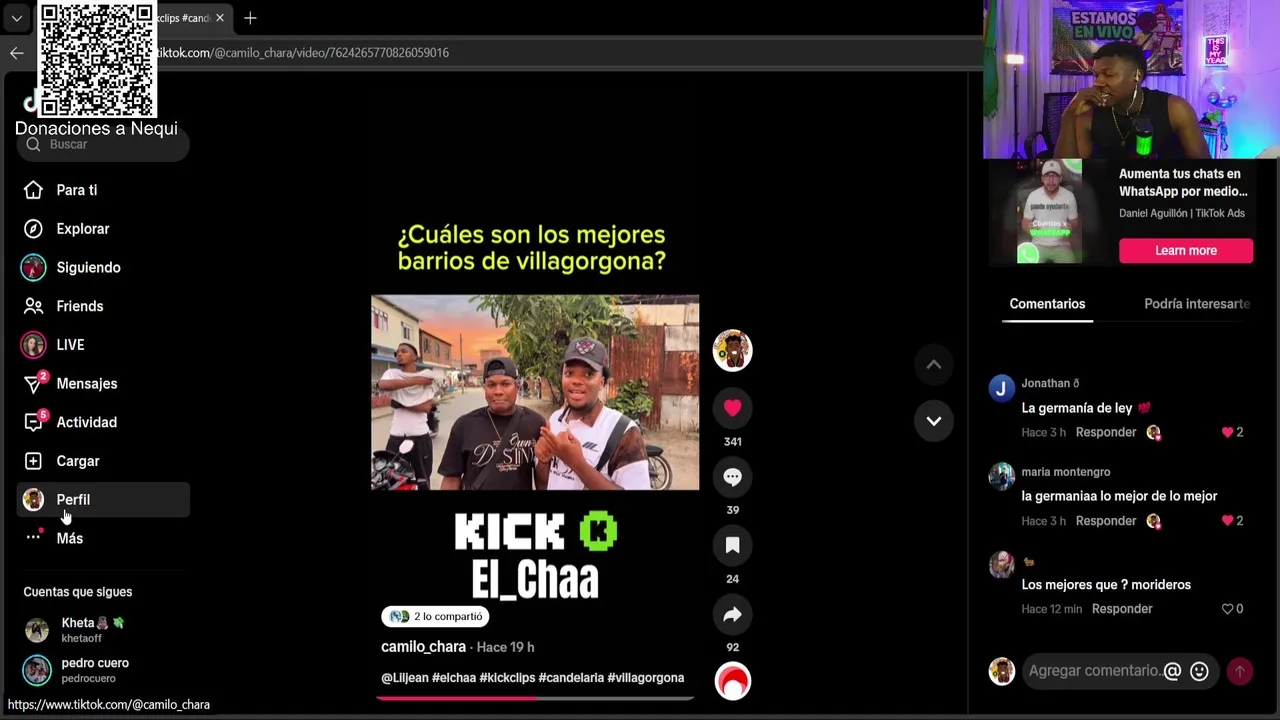This screenshot has height=720, width=1280.
Task: Open maria montengro's profile avatar
Action: tap(1002, 477)
